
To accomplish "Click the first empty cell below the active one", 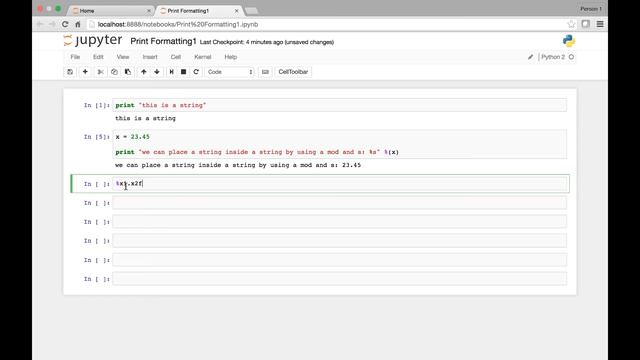I will (340, 203).
